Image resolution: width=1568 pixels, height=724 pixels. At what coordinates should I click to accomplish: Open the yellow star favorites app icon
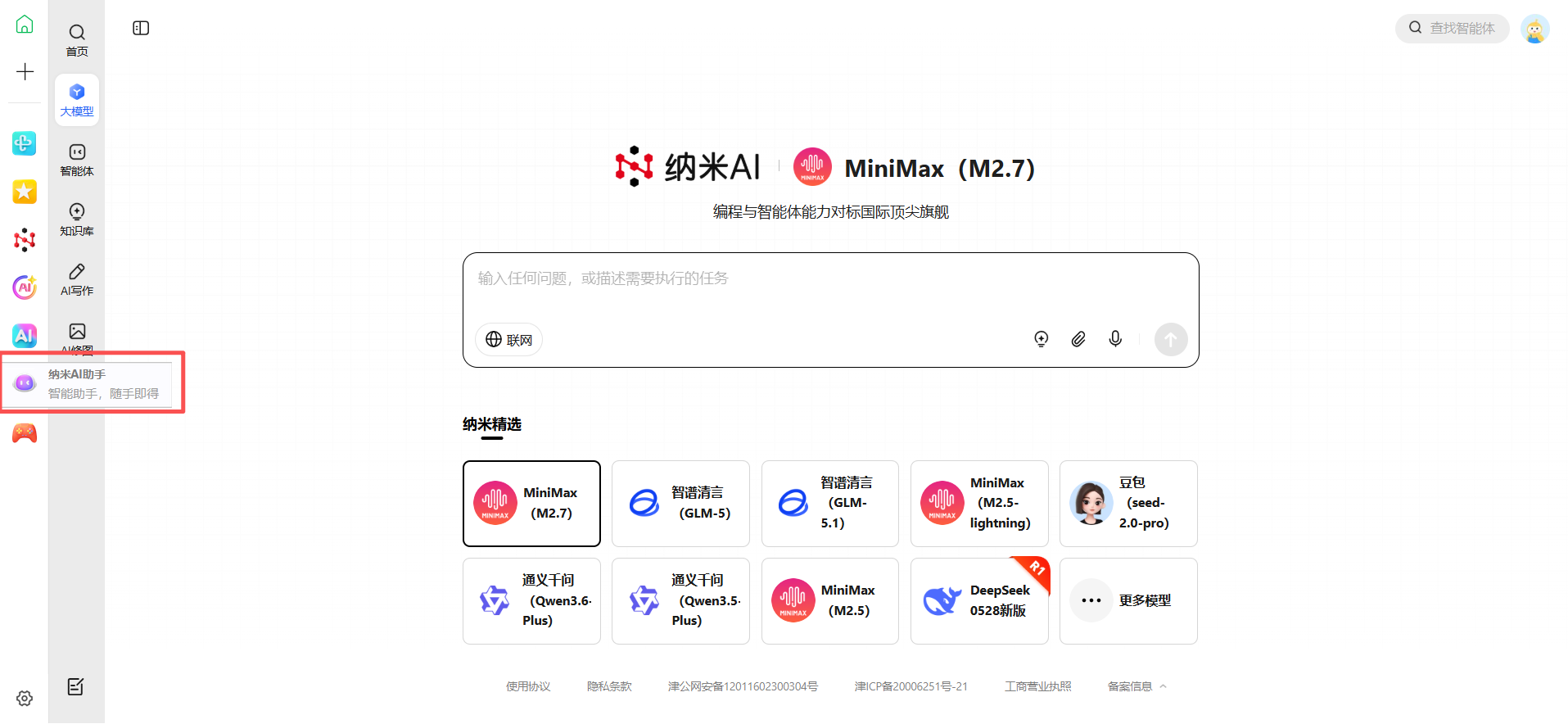[x=25, y=192]
